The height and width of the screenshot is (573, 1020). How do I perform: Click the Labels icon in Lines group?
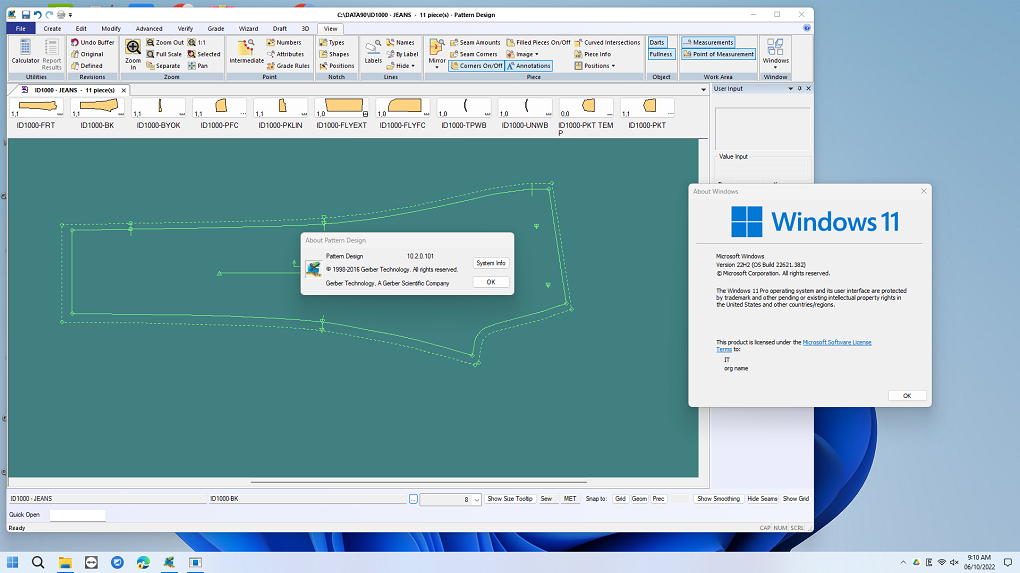point(373,52)
